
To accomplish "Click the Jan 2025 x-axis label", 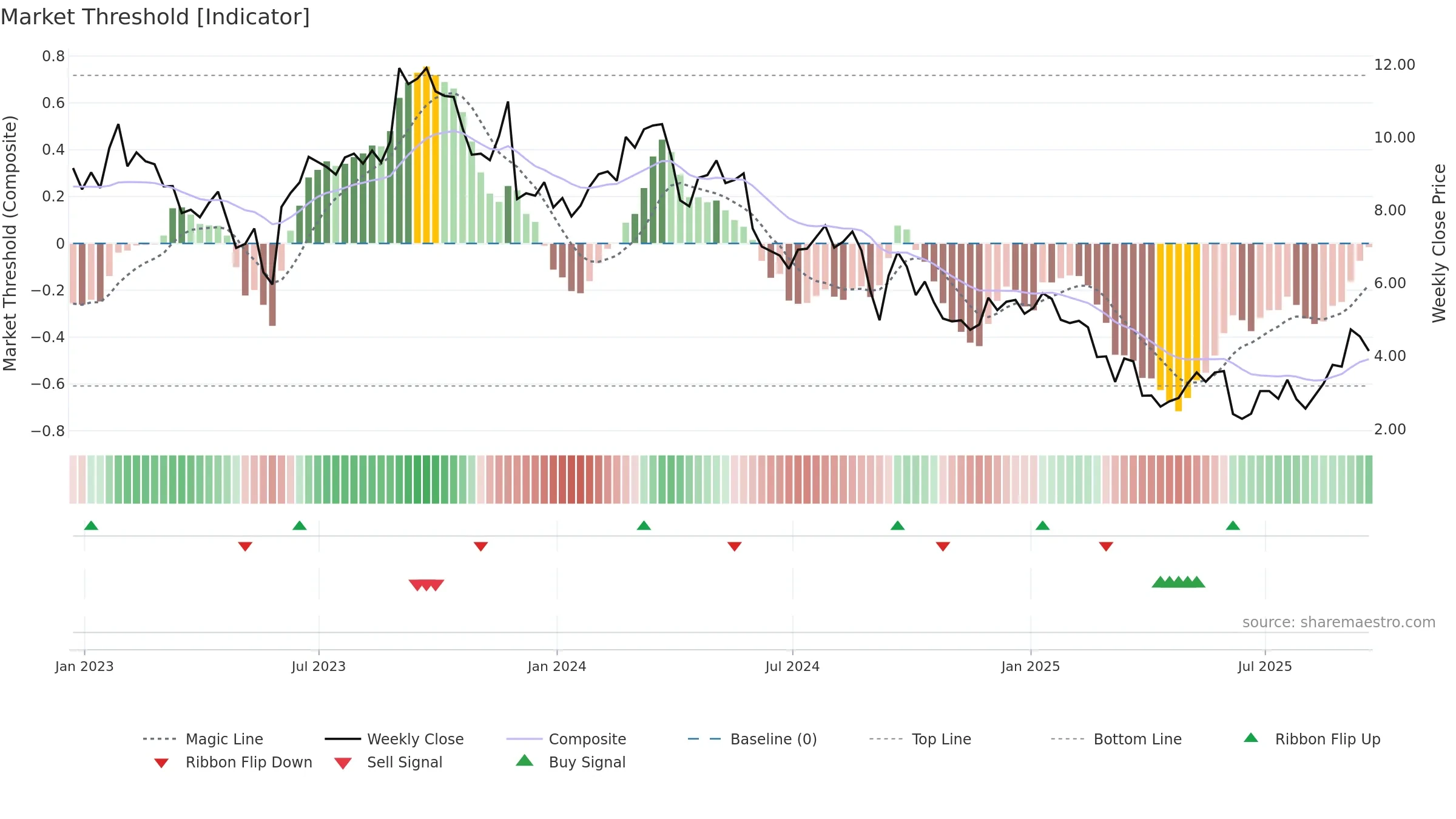I will (x=1031, y=666).
